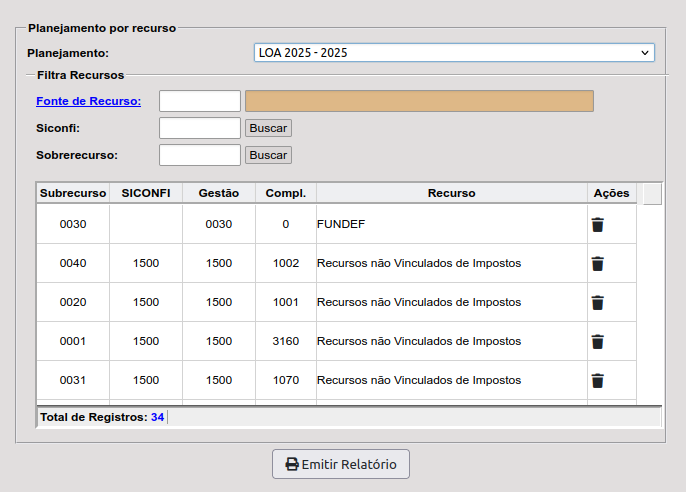Click the Emitir Relatório button
The image size is (686, 492).
tap(341, 464)
